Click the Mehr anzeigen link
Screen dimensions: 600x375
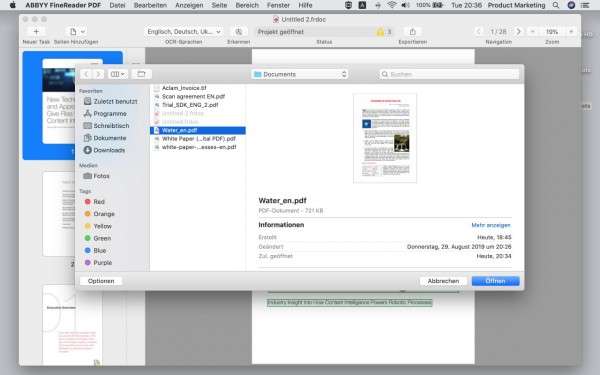pos(491,225)
